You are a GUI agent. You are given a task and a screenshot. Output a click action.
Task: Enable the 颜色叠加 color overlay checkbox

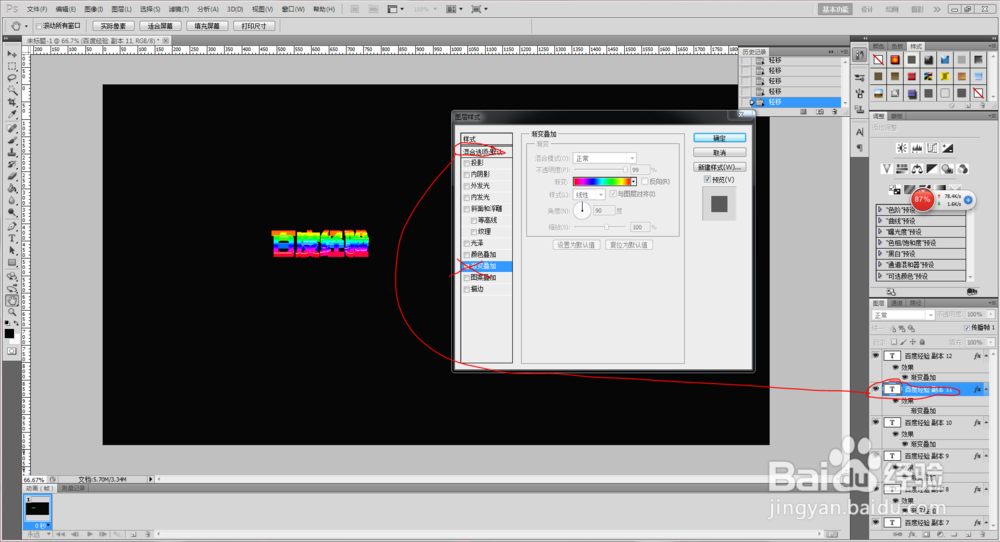[x=467, y=255]
